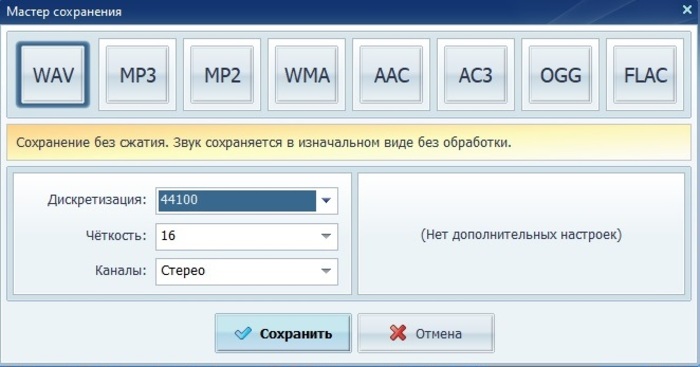Switch output format to WMA
The height and width of the screenshot is (367, 700).
pos(307,75)
